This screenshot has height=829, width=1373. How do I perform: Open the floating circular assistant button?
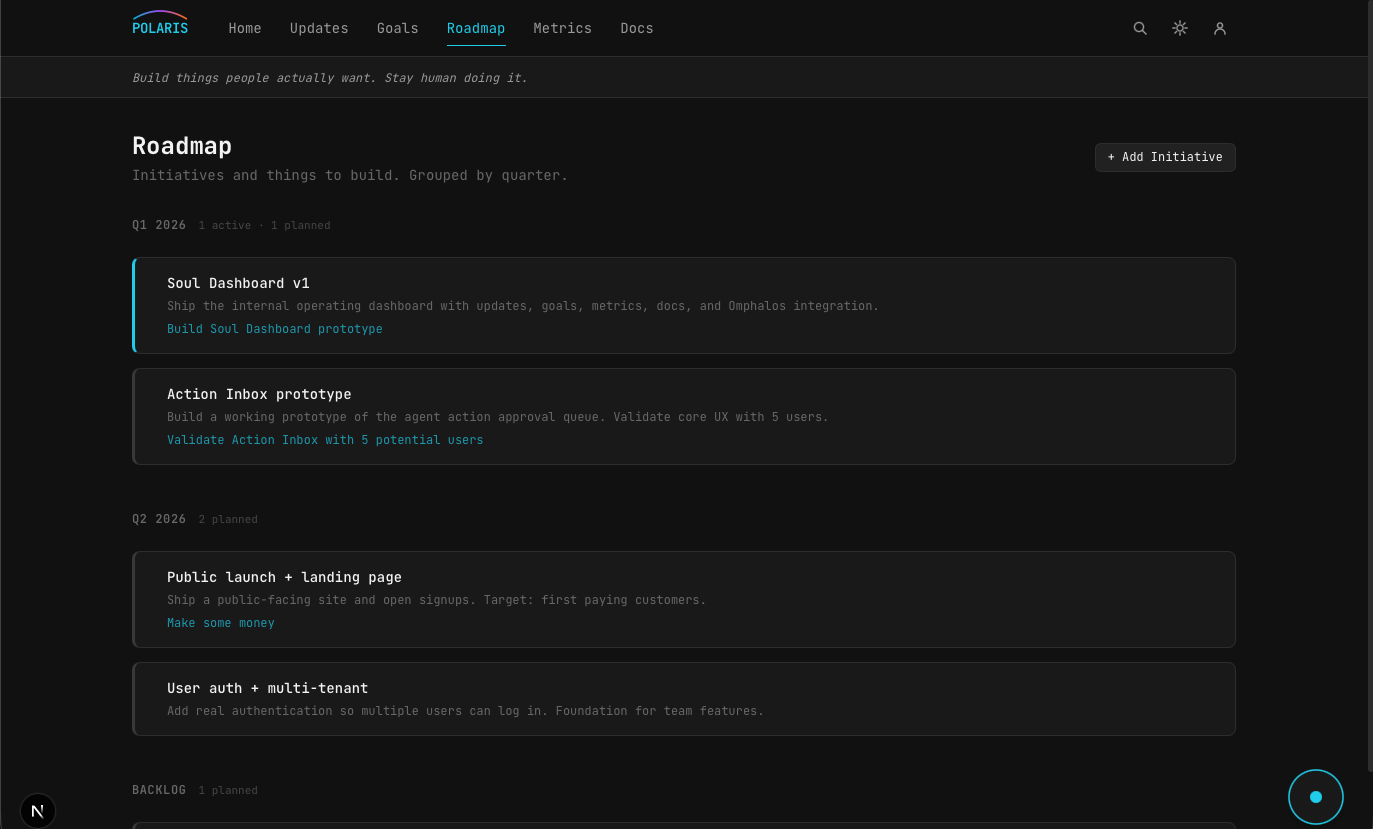point(1316,797)
